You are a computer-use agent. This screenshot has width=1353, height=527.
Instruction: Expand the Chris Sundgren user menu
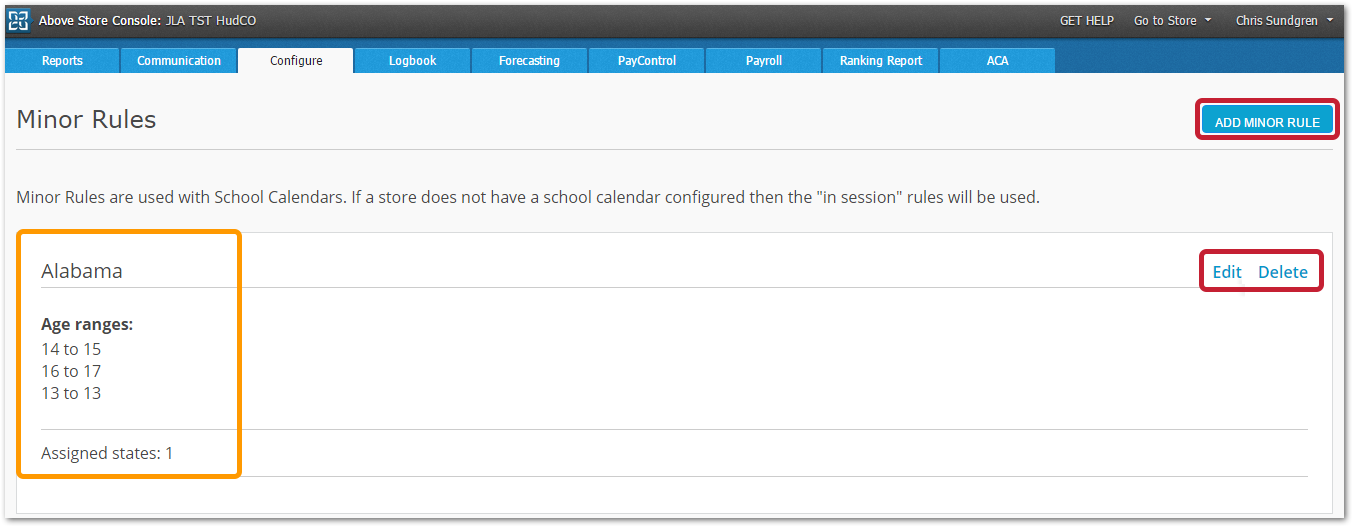point(1284,21)
